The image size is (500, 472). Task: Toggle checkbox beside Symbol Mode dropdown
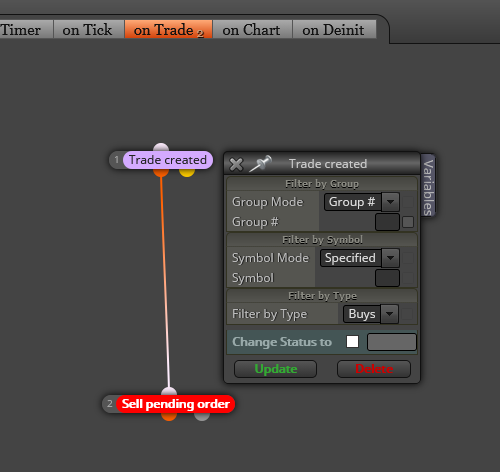click(408, 258)
